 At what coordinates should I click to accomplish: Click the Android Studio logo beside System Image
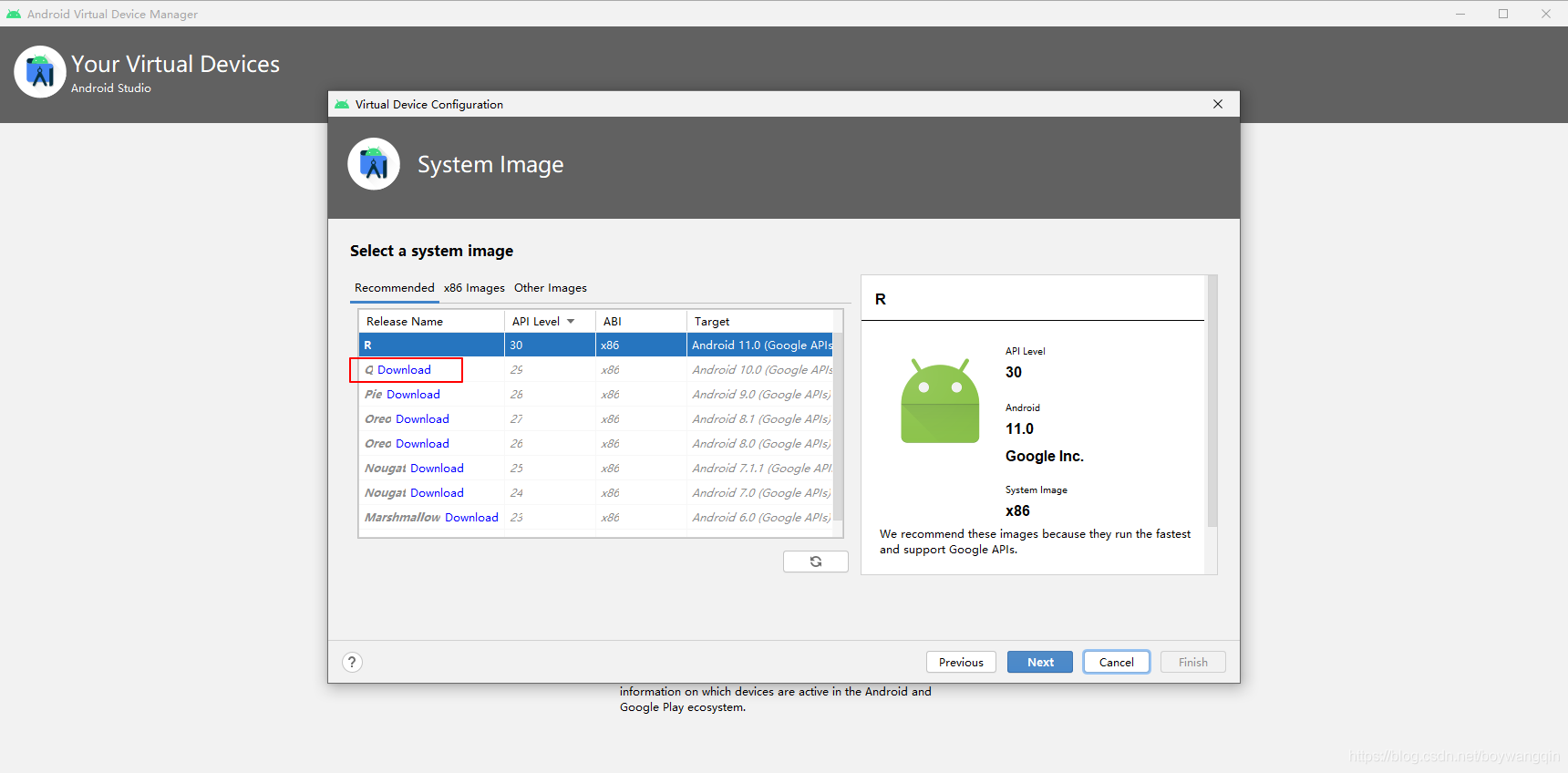pyautogui.click(x=374, y=164)
